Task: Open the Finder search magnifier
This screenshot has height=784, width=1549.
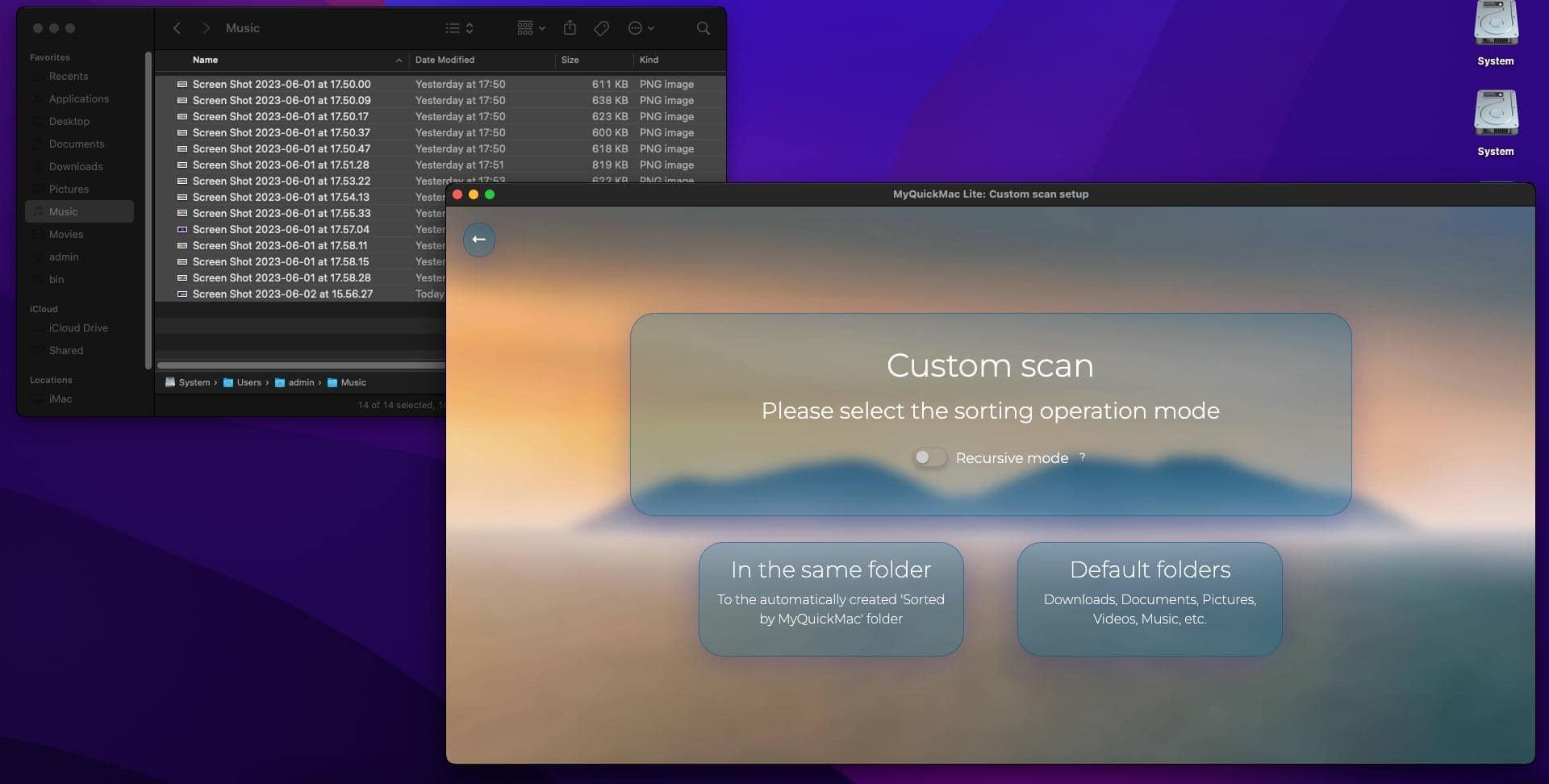Action: click(704, 28)
